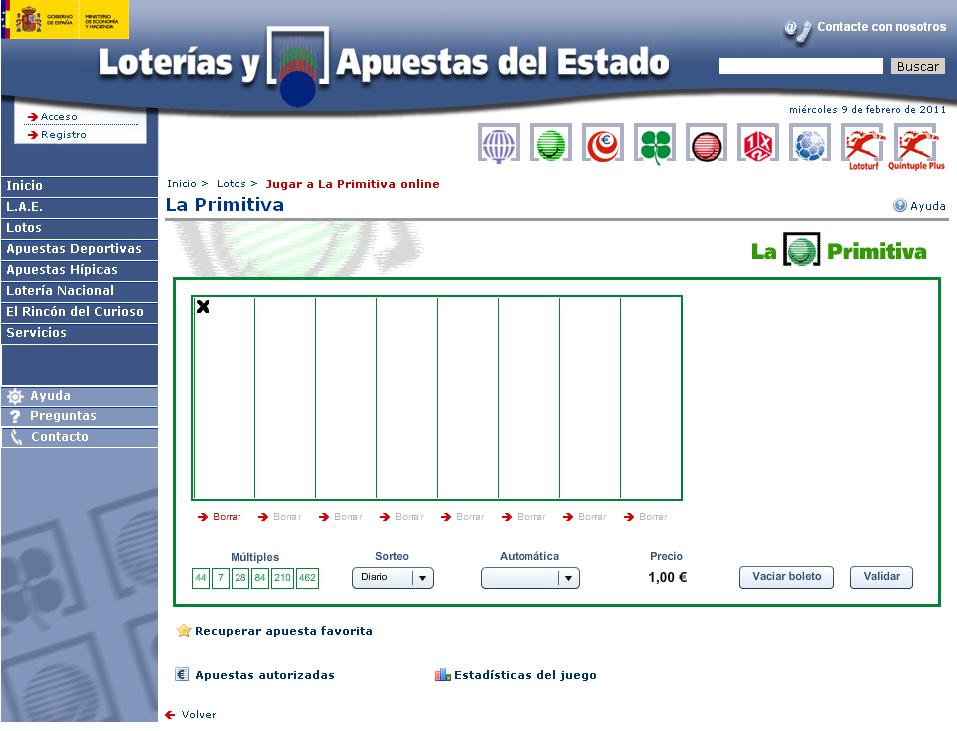Click the Acceso login arrow link

tap(53, 117)
